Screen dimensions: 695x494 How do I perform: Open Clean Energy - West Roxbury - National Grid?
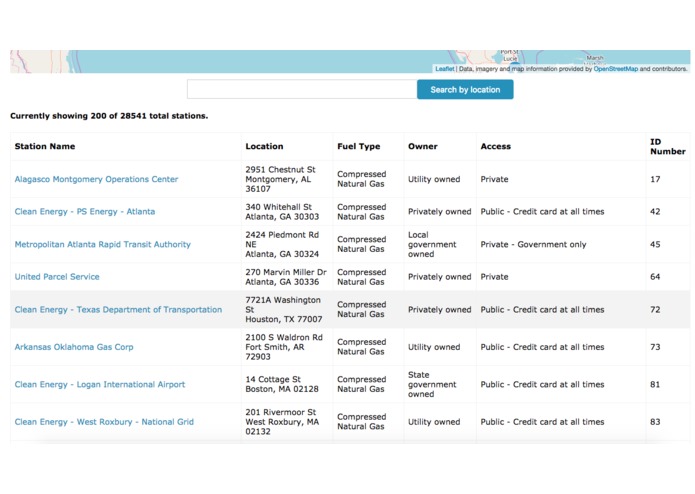tap(104, 422)
